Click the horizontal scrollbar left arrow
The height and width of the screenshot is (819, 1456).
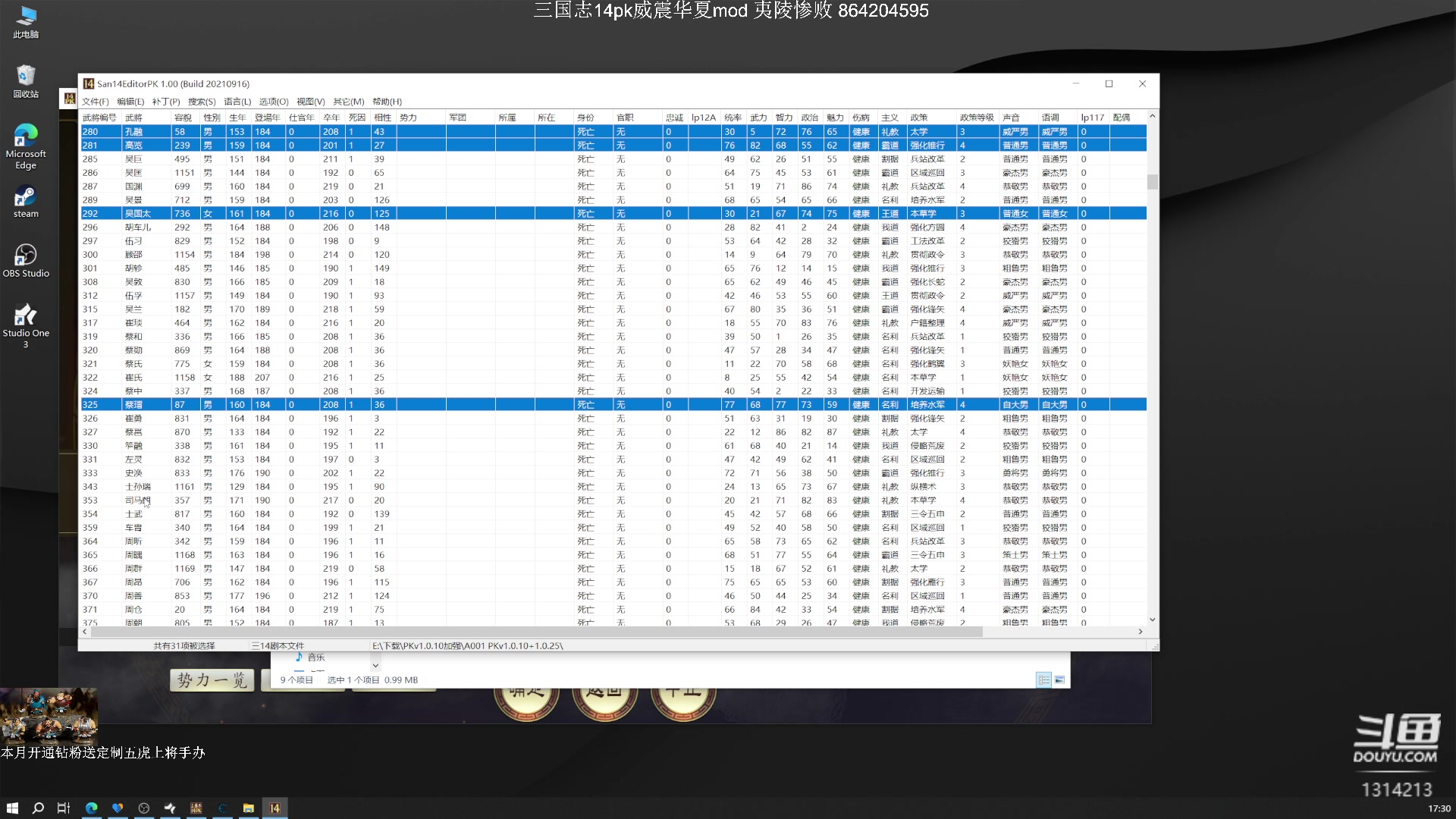click(85, 632)
